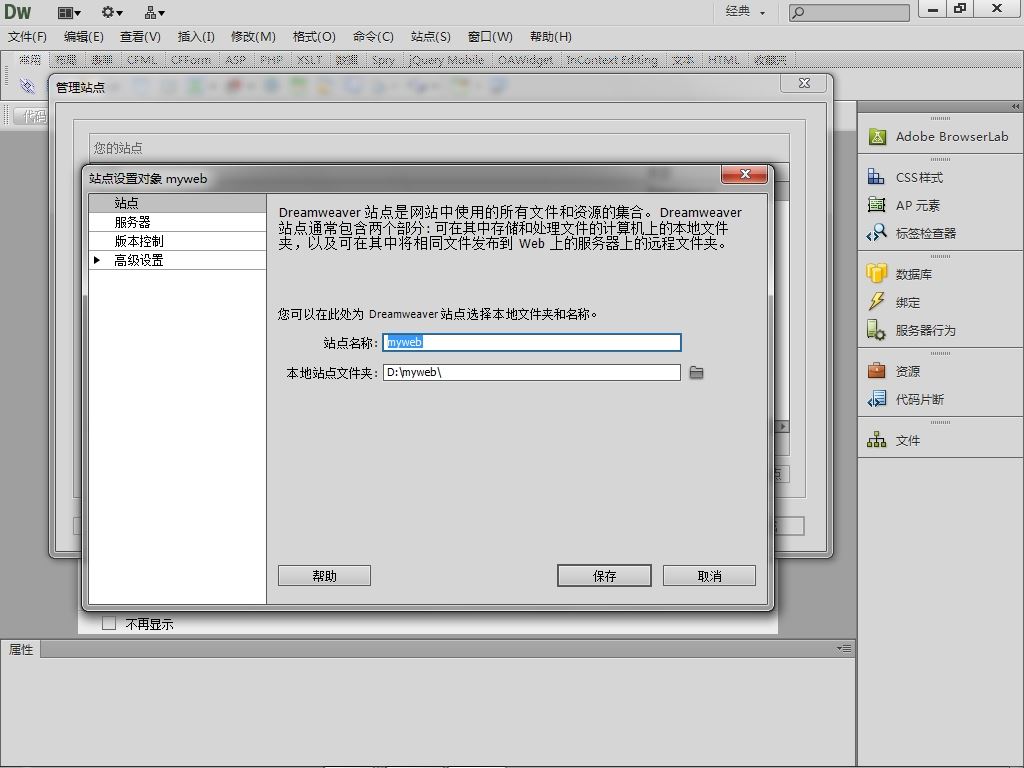Open the 属性 panel options menu
Viewport: 1024px width, 768px height.
844,648
